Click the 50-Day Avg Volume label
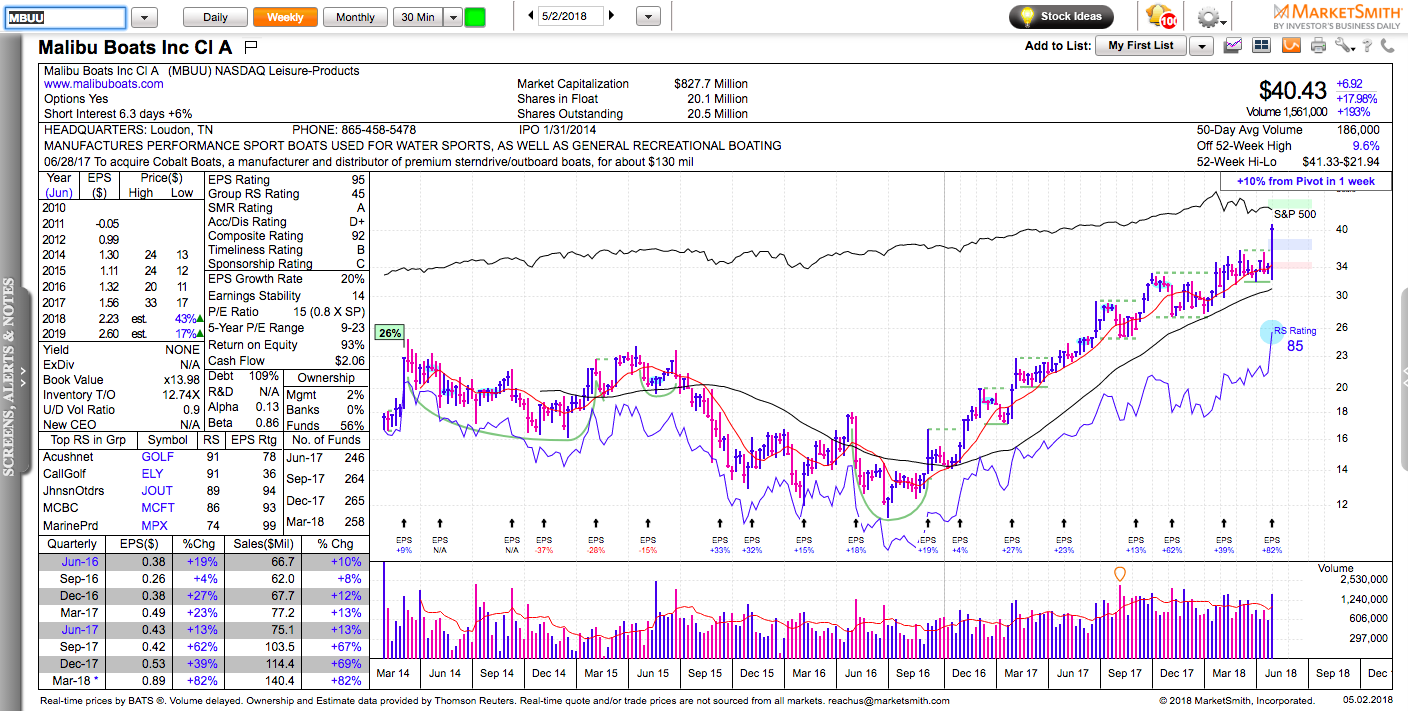This screenshot has width=1408, height=711. click(x=1250, y=130)
